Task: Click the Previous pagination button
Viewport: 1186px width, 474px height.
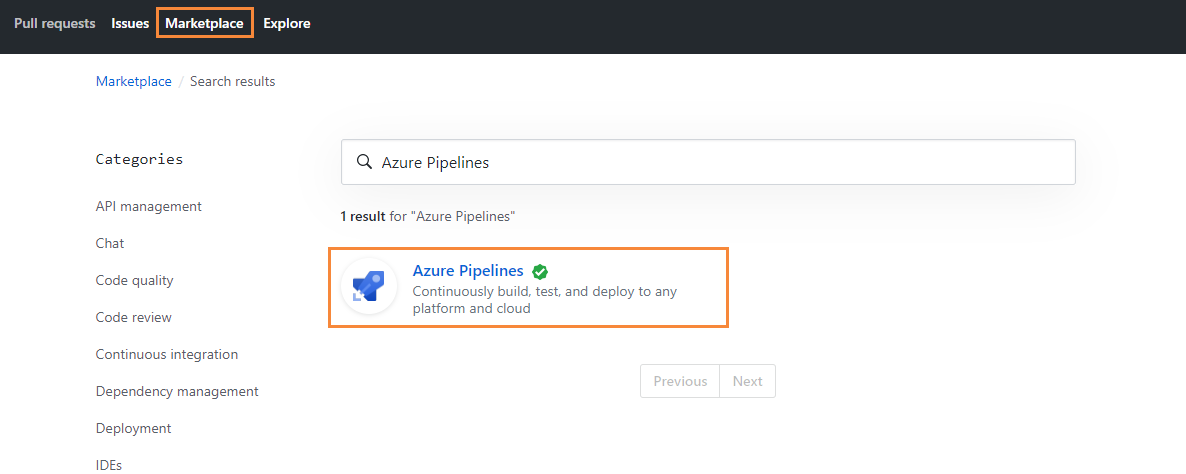Action: point(680,381)
